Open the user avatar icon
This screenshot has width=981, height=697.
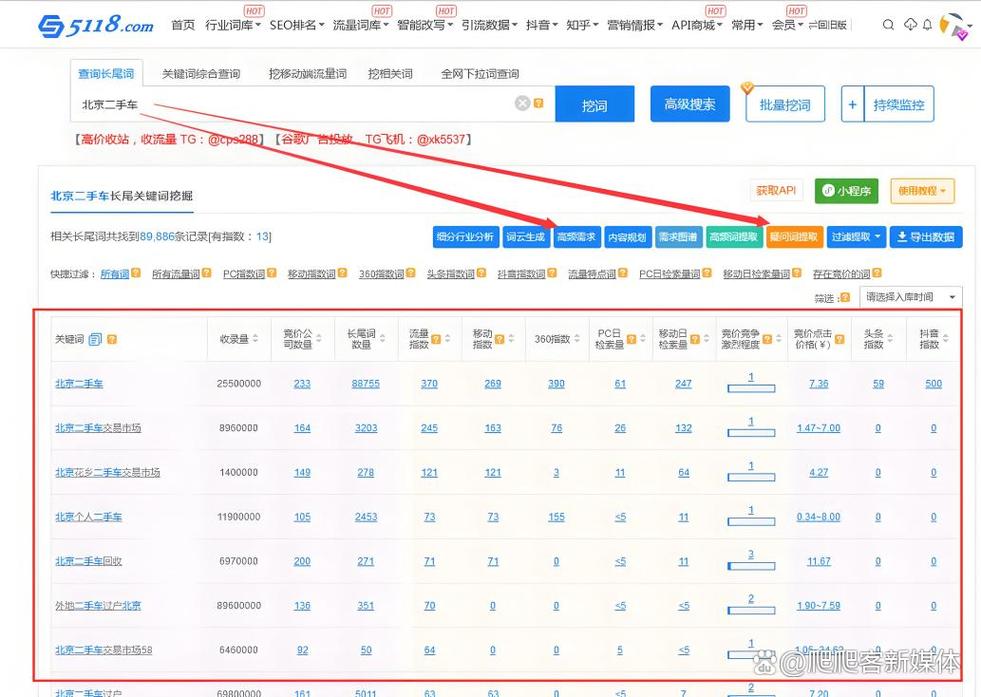pyautogui.click(x=955, y=26)
